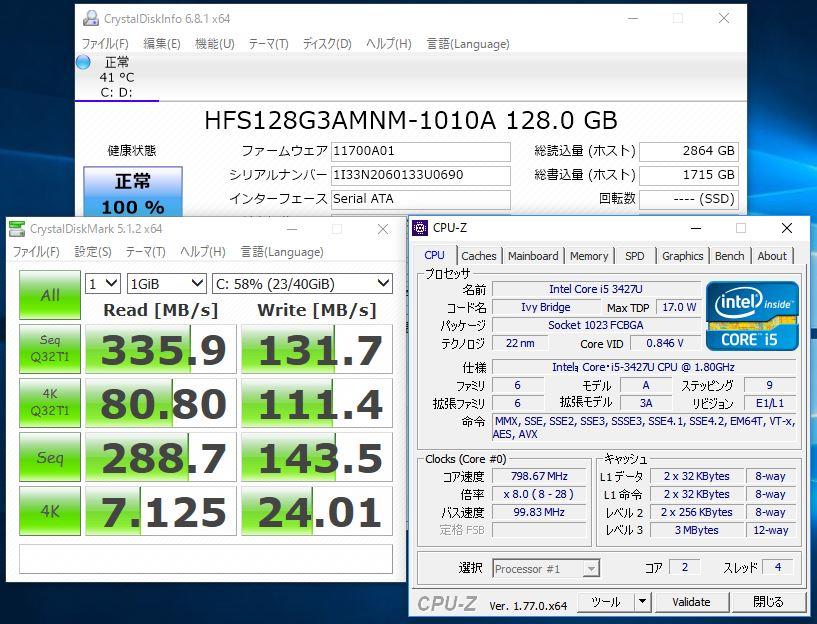
Task: Open the test size dropdown showing 1GiB
Action: point(167,284)
